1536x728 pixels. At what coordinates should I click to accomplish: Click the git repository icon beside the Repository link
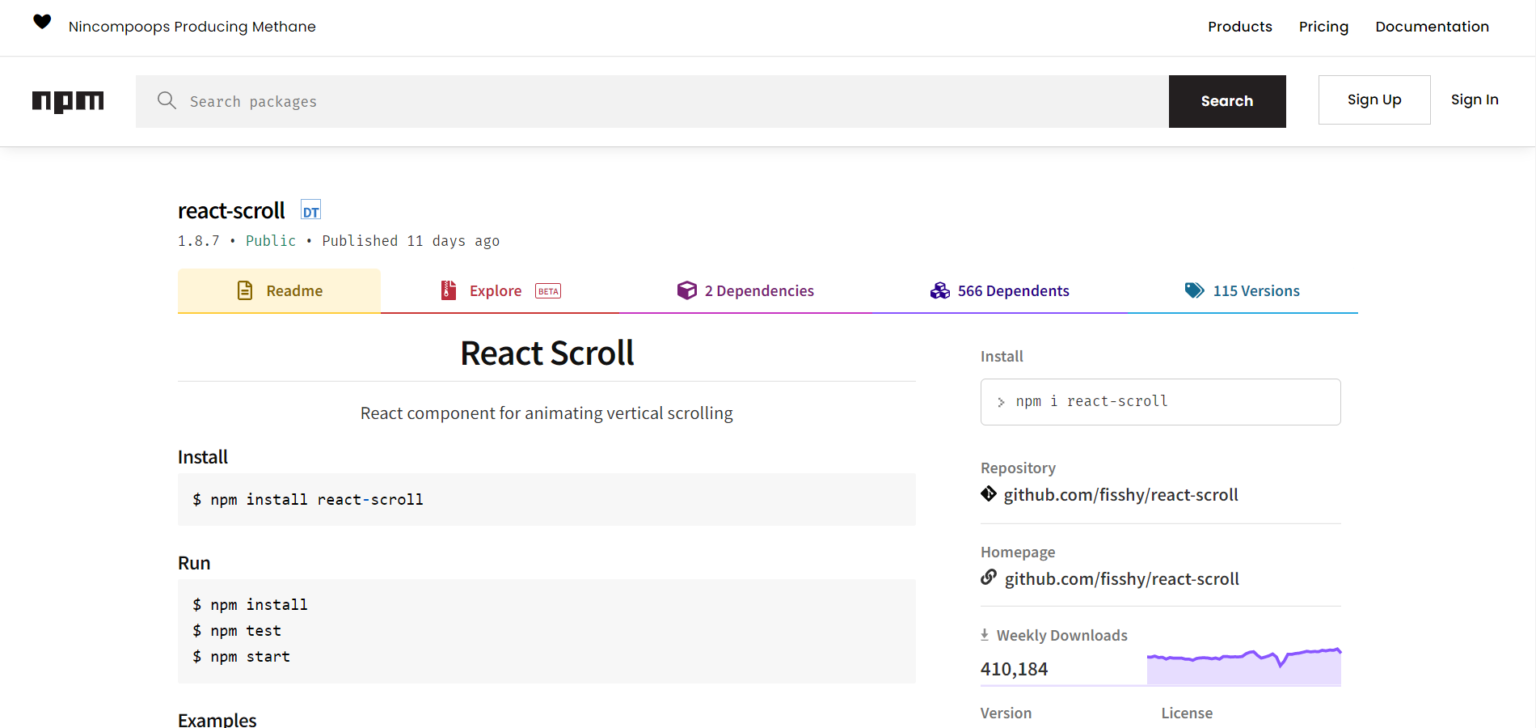[988, 493]
